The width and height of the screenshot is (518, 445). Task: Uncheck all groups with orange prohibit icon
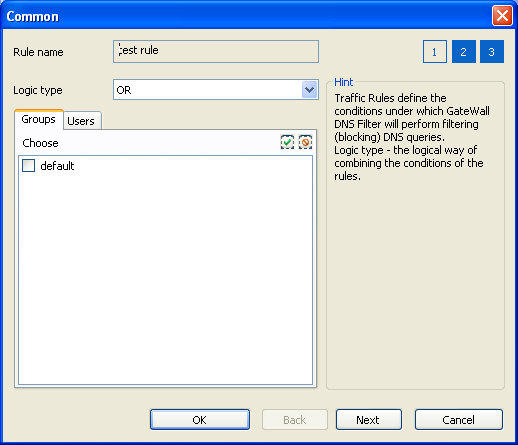point(305,142)
